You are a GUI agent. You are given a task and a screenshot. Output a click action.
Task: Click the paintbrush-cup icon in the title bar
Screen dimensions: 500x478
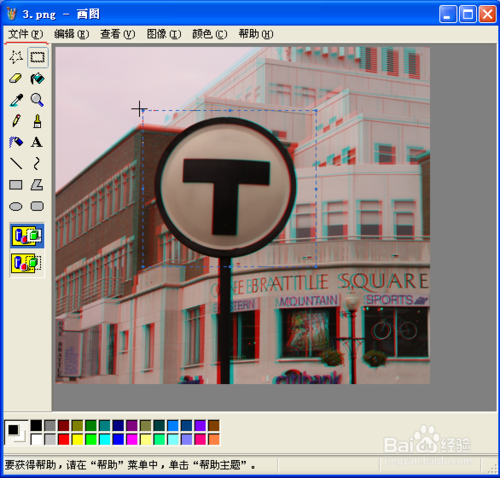12,14
